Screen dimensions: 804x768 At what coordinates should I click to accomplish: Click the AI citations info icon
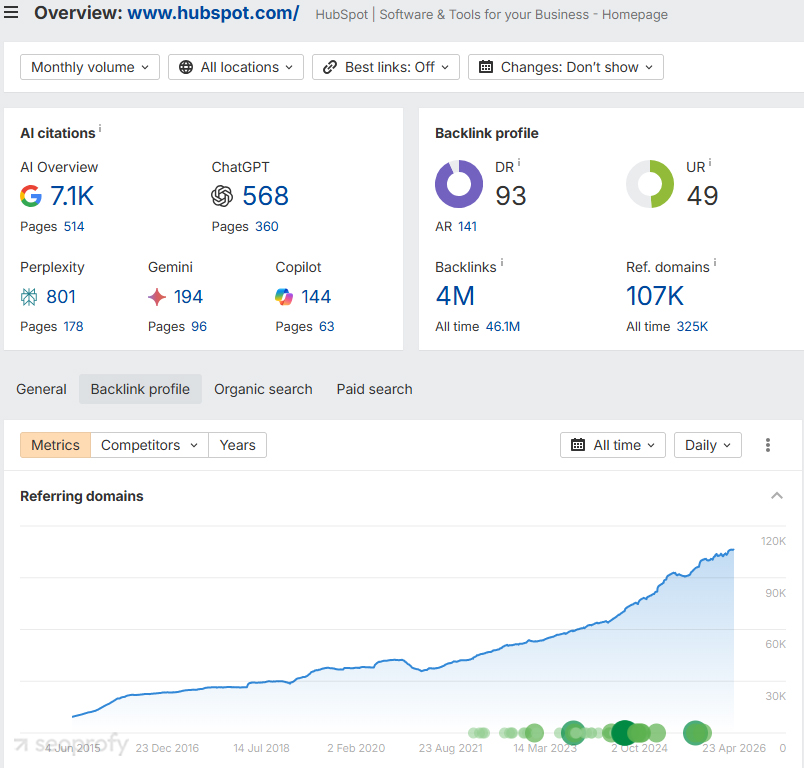point(100,128)
